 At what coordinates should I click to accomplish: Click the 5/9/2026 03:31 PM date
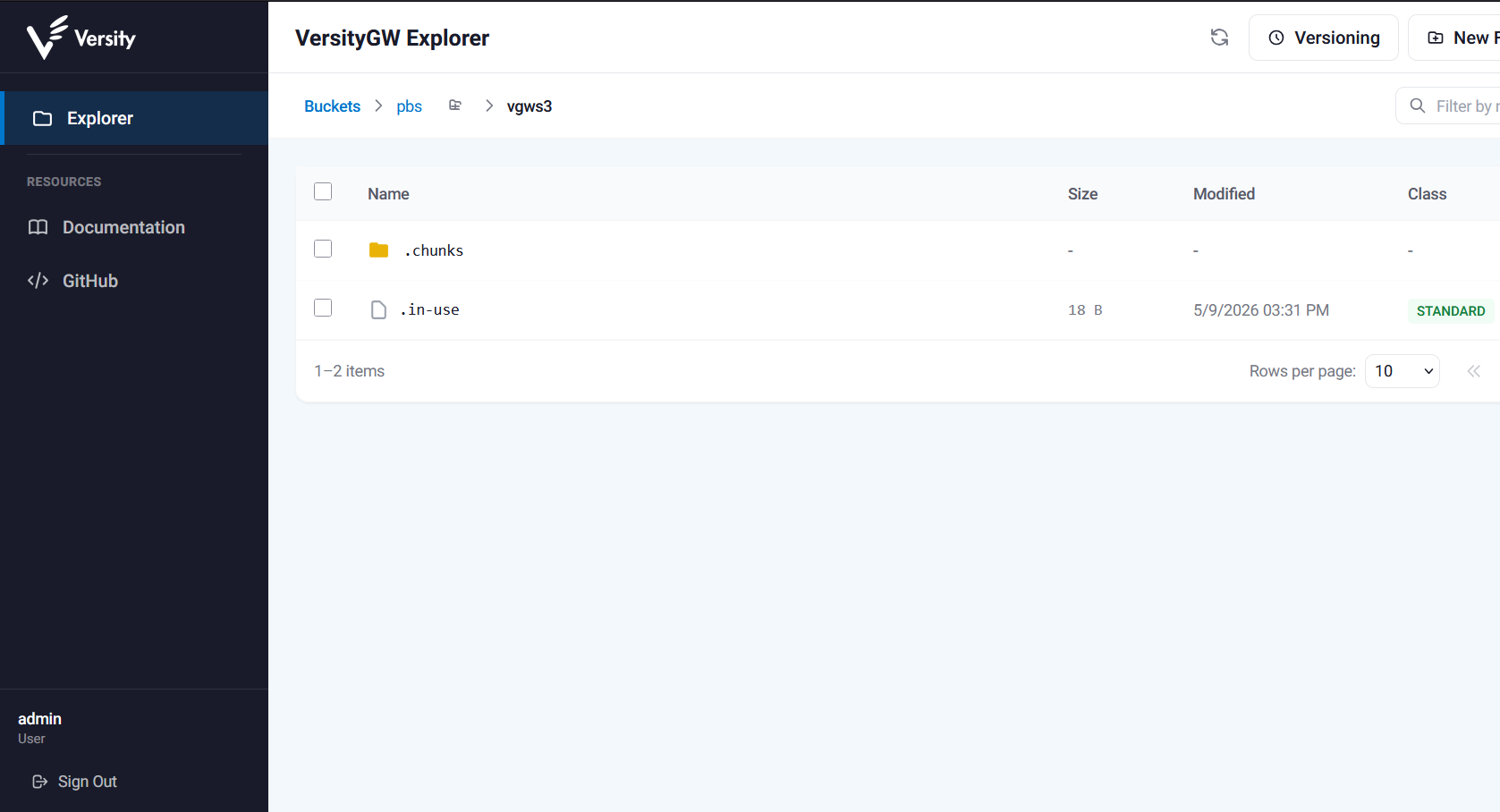tap(1261, 310)
